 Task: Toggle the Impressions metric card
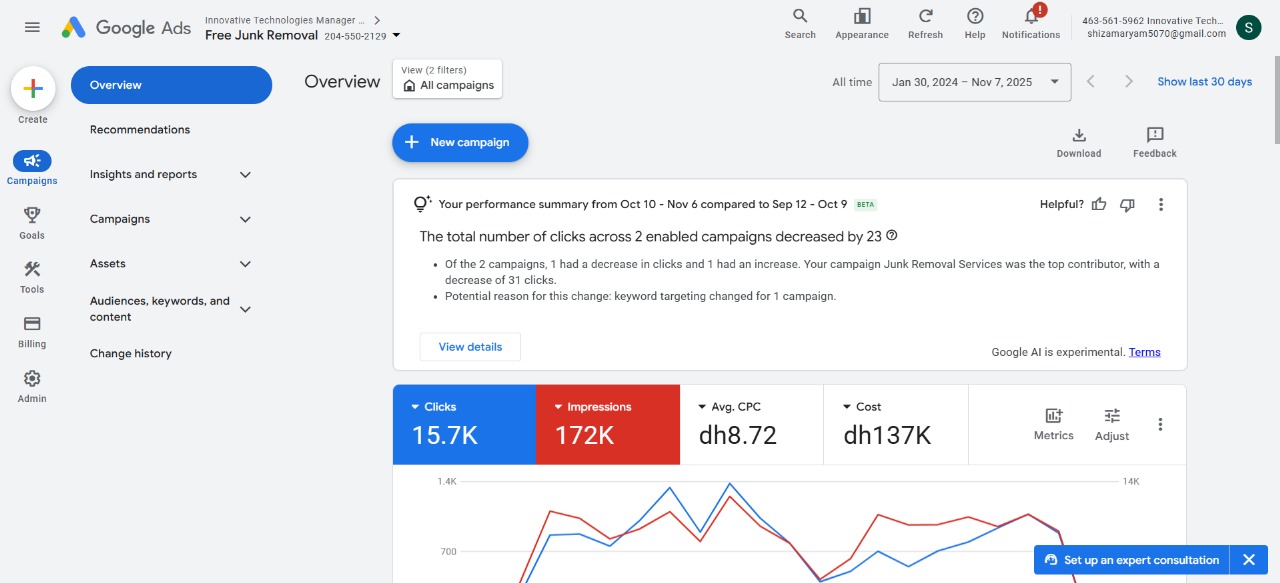[x=608, y=424]
